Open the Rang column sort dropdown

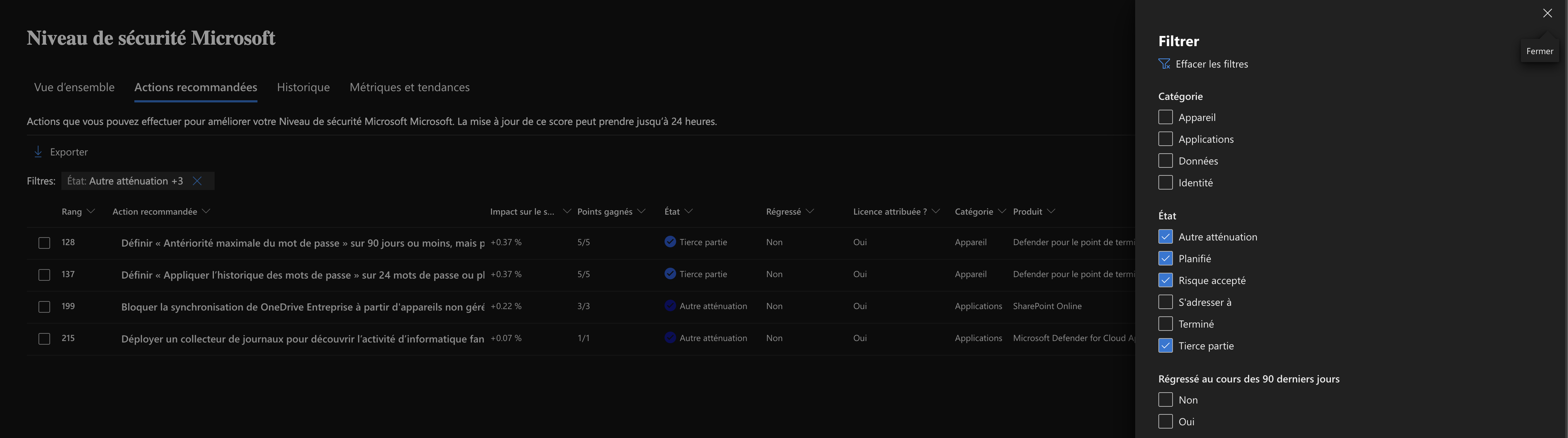[x=91, y=211]
